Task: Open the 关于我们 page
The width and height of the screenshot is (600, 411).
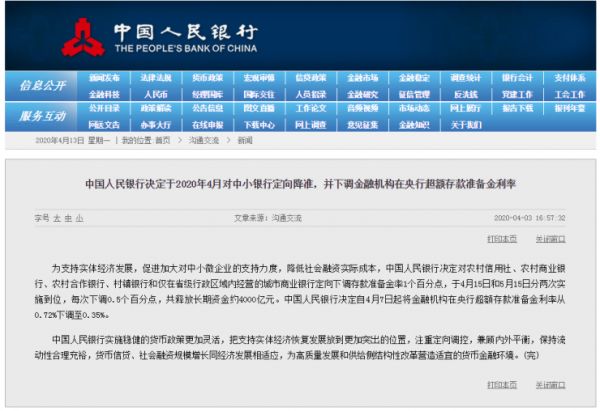Action: point(466,125)
